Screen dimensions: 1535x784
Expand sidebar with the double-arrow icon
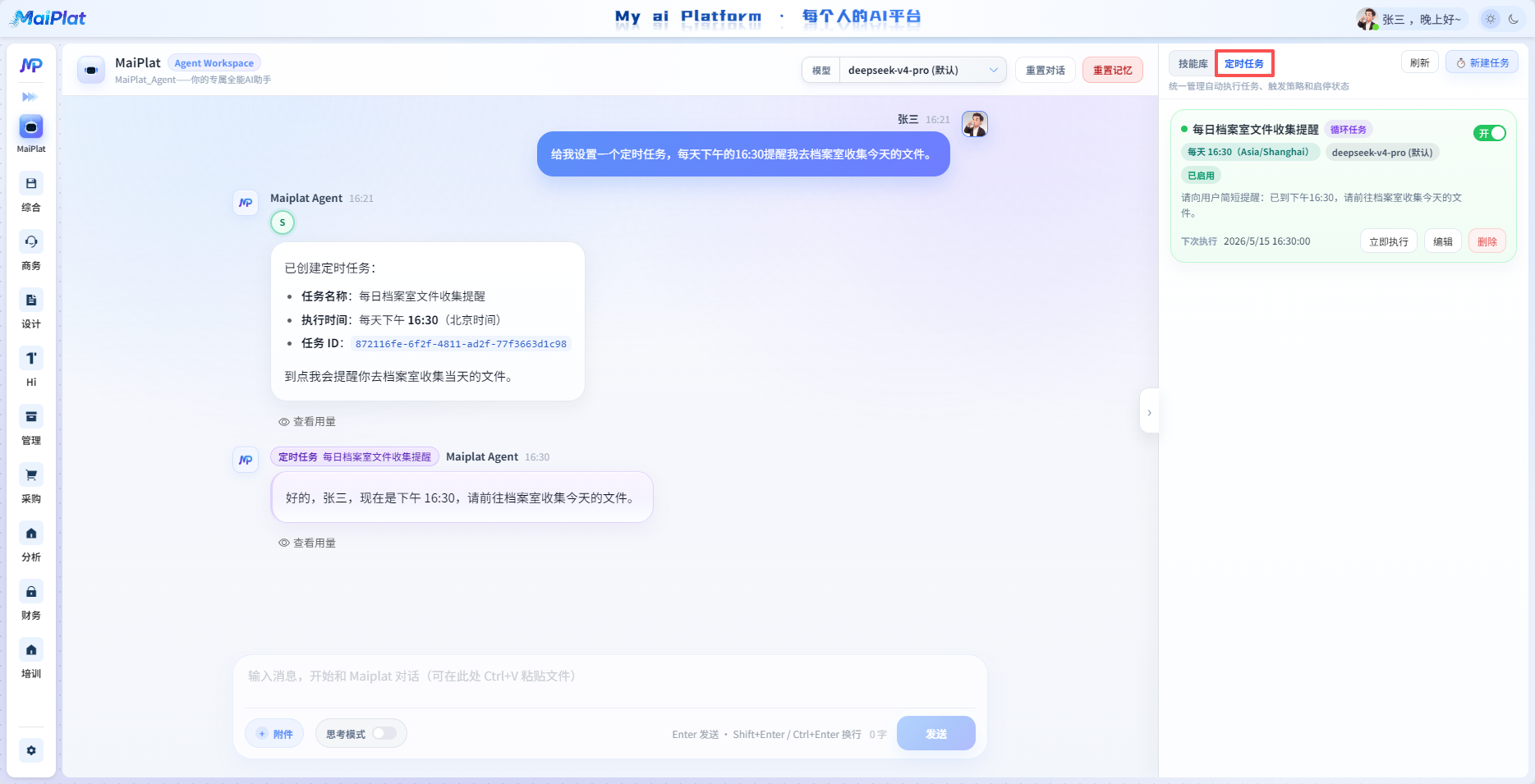[x=30, y=97]
